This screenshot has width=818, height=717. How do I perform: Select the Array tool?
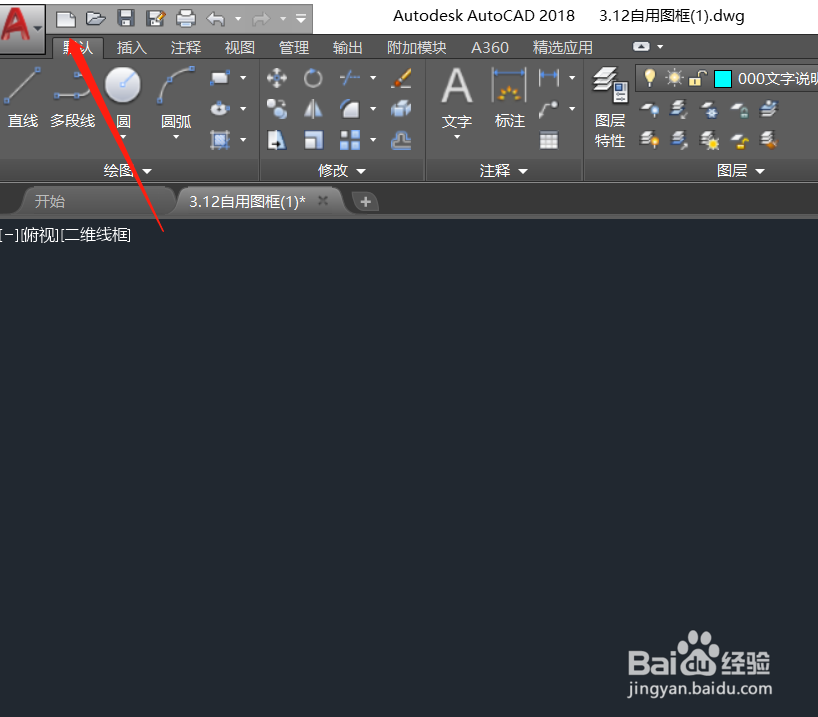[x=350, y=140]
